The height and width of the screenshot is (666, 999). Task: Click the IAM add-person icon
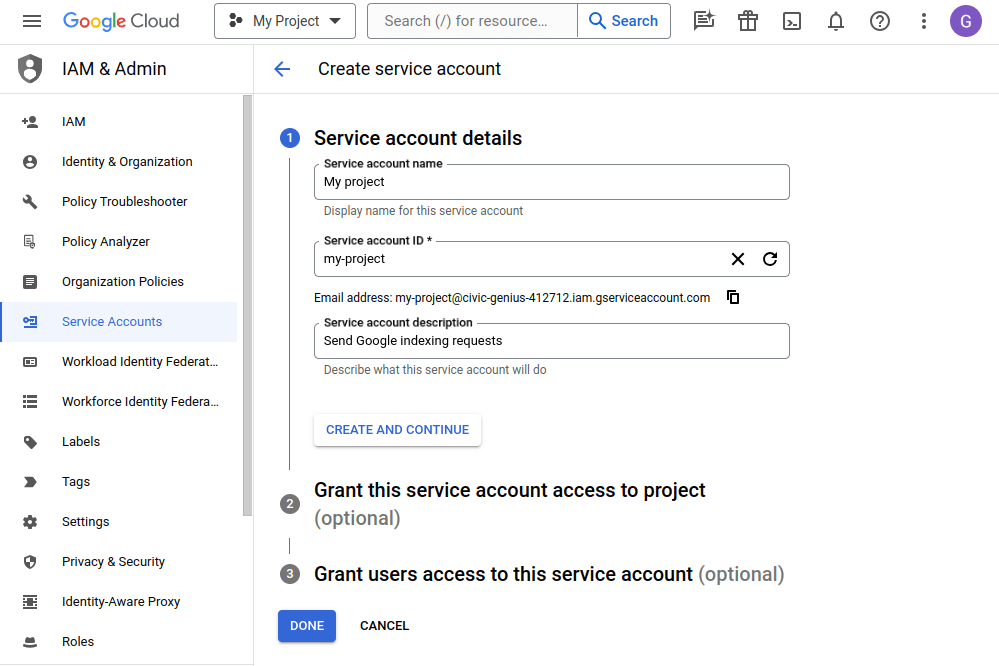30,122
